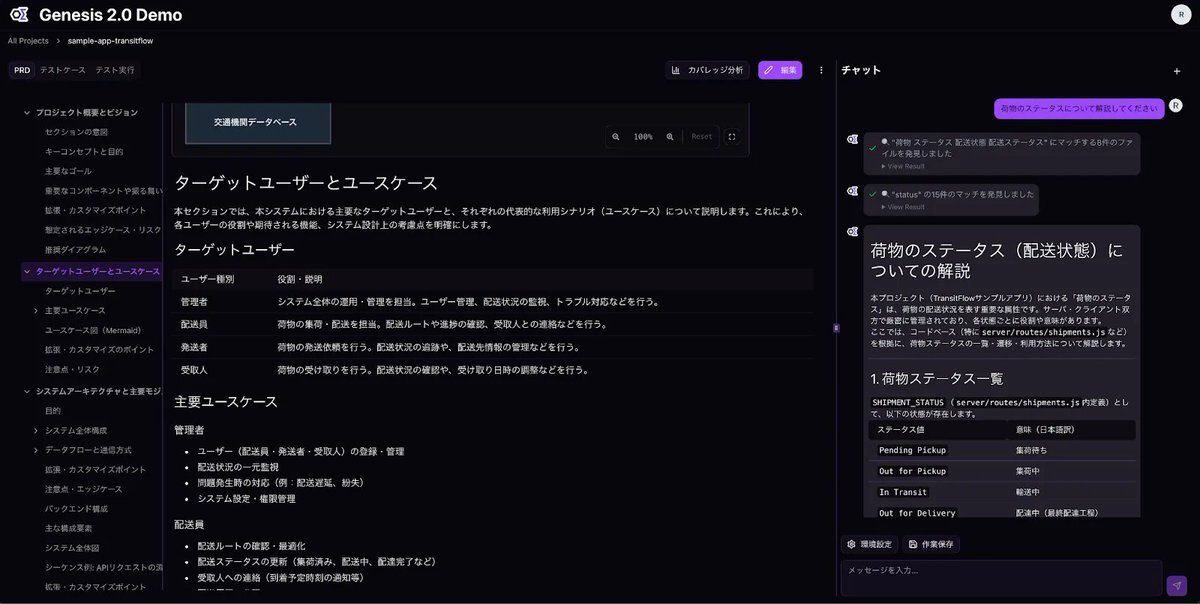This screenshot has height=604, width=1200.
Task: Expand View Result under the status 15件 match
Action: (902, 207)
